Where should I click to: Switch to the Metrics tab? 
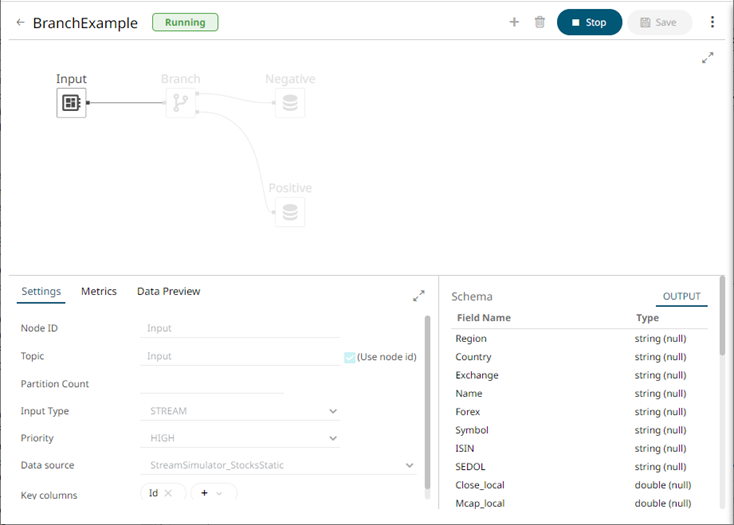(99, 291)
